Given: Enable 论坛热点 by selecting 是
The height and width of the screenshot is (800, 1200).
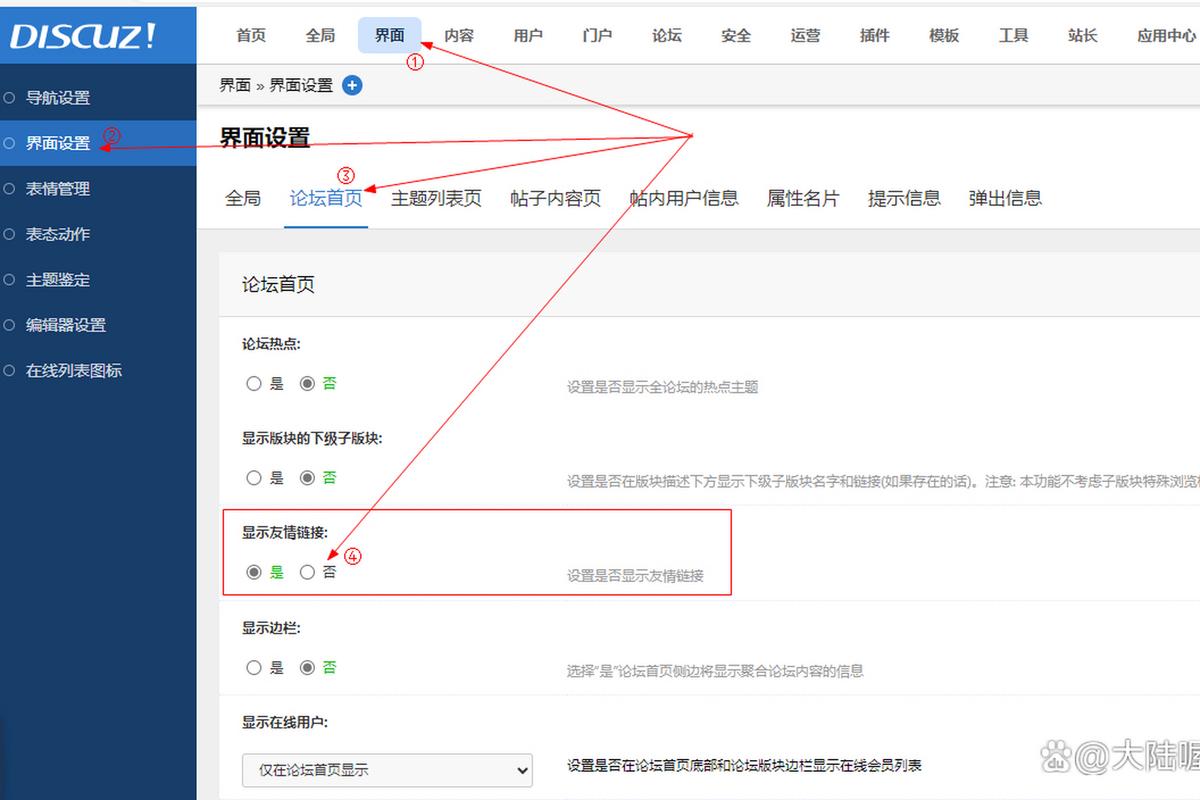Looking at the screenshot, I should tap(254, 383).
